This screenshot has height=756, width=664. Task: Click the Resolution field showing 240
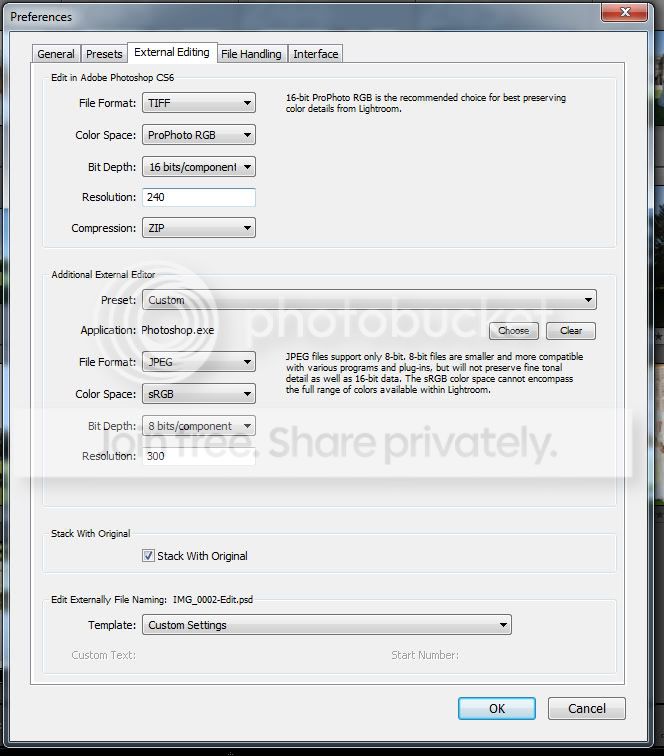coord(199,198)
